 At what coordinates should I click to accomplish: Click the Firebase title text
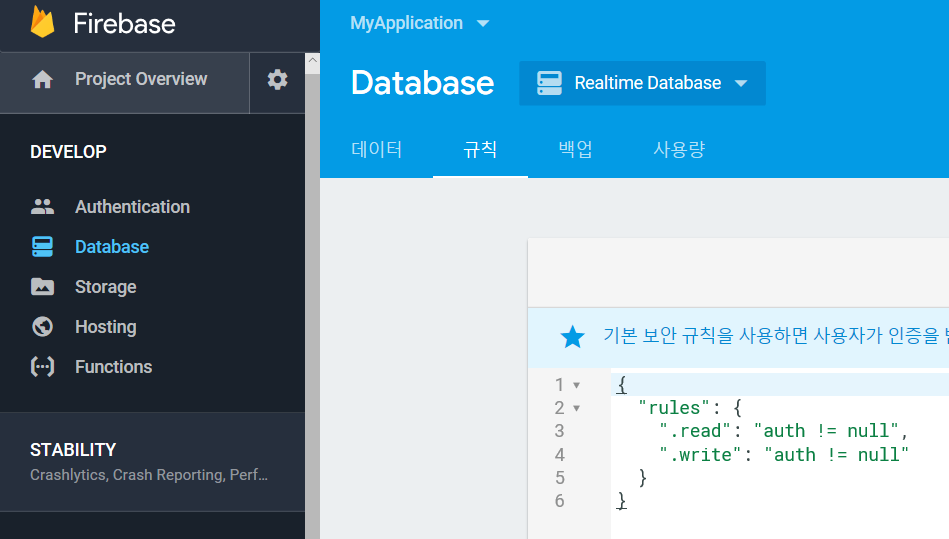124,24
